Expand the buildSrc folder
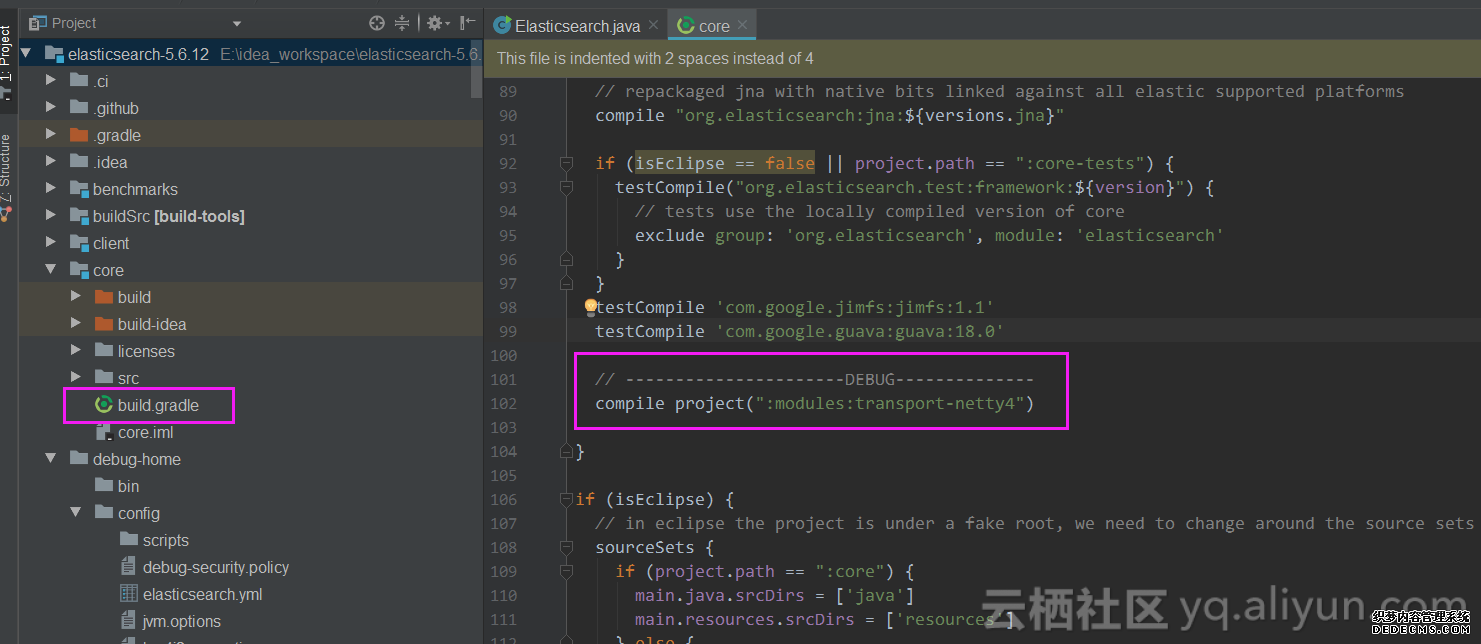 pos(51,216)
